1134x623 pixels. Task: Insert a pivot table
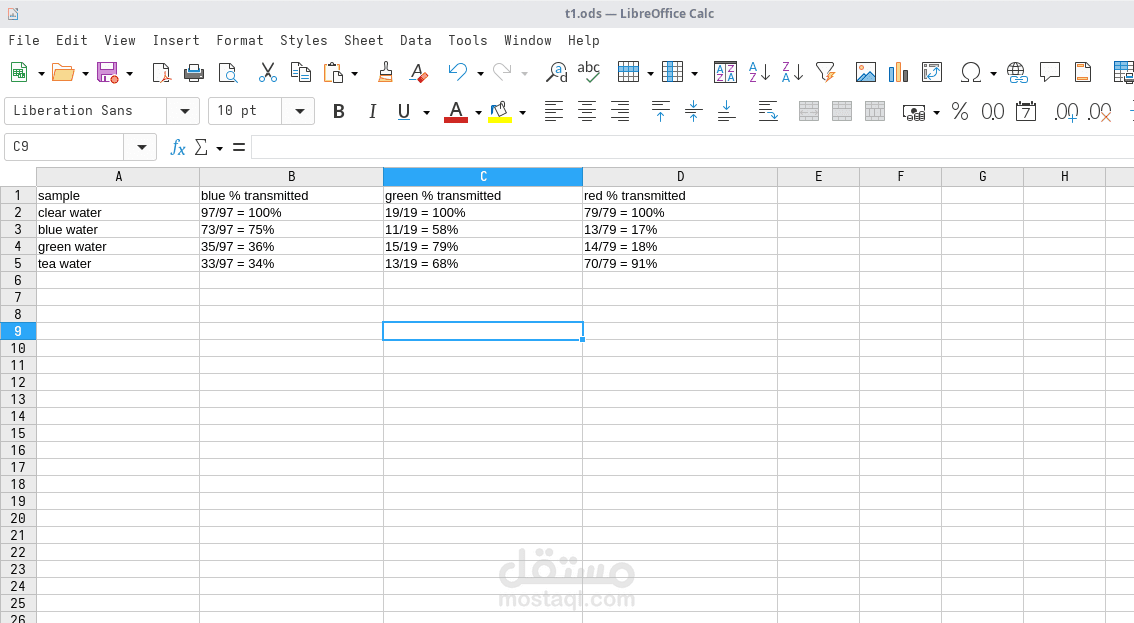[932, 72]
